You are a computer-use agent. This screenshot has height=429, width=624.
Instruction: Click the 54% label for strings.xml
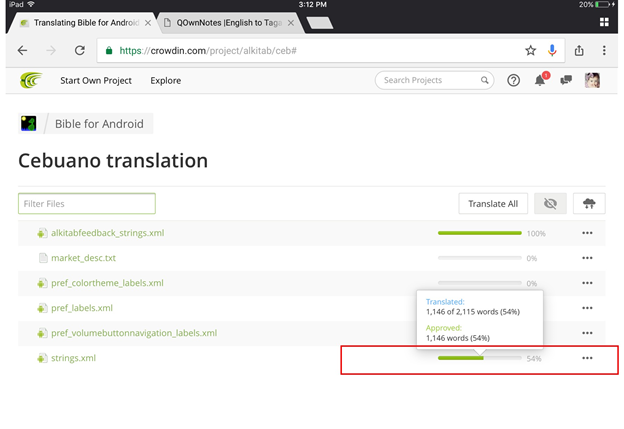pyautogui.click(x=534, y=359)
